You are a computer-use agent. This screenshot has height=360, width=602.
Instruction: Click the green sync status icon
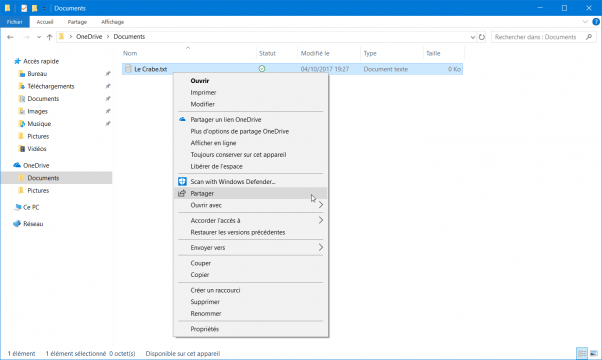pos(262,69)
